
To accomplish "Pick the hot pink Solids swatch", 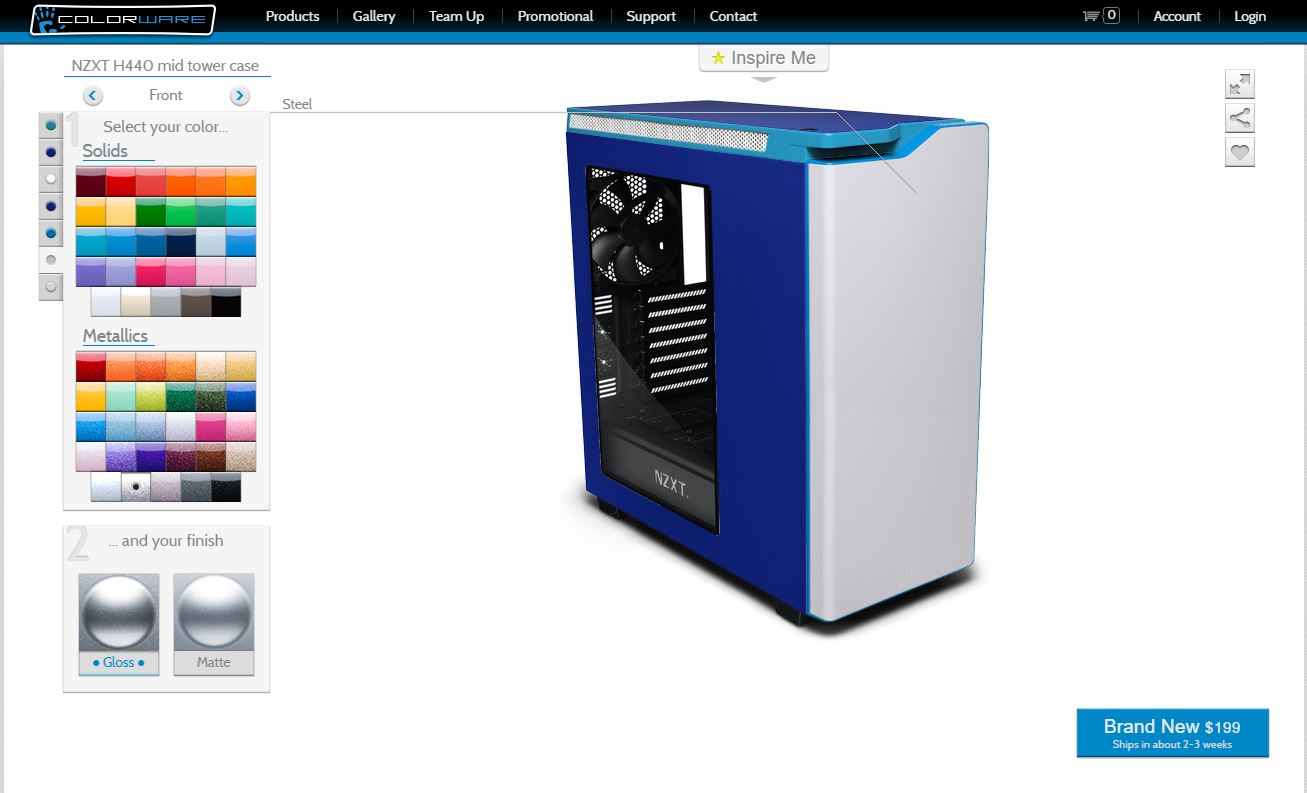I will tap(151, 272).
